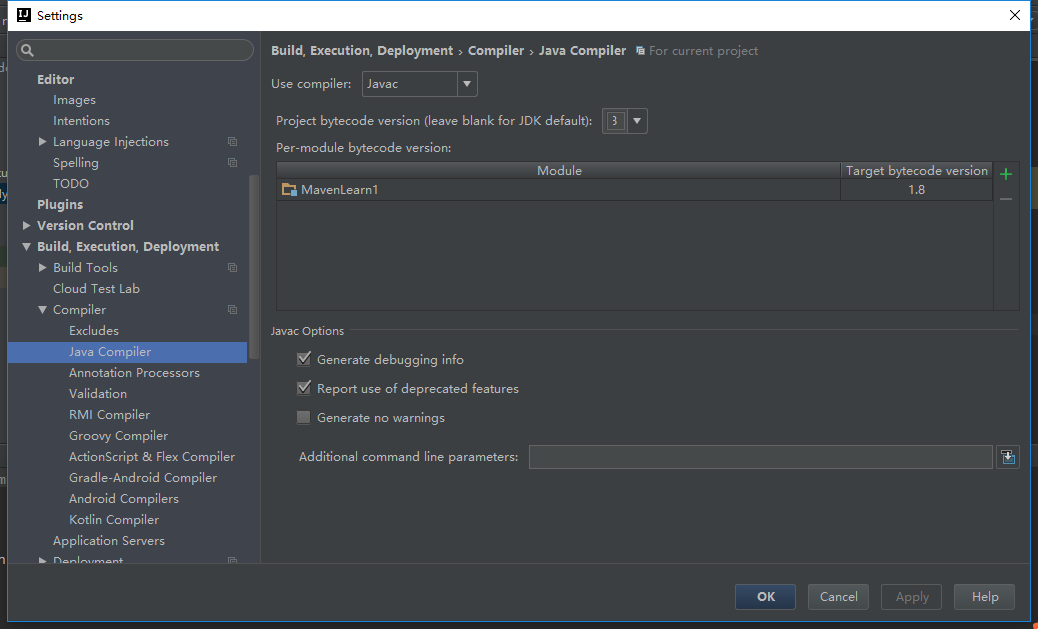Open Excludes under Compiler
Screen dimensions: 1038x629
click(94, 330)
